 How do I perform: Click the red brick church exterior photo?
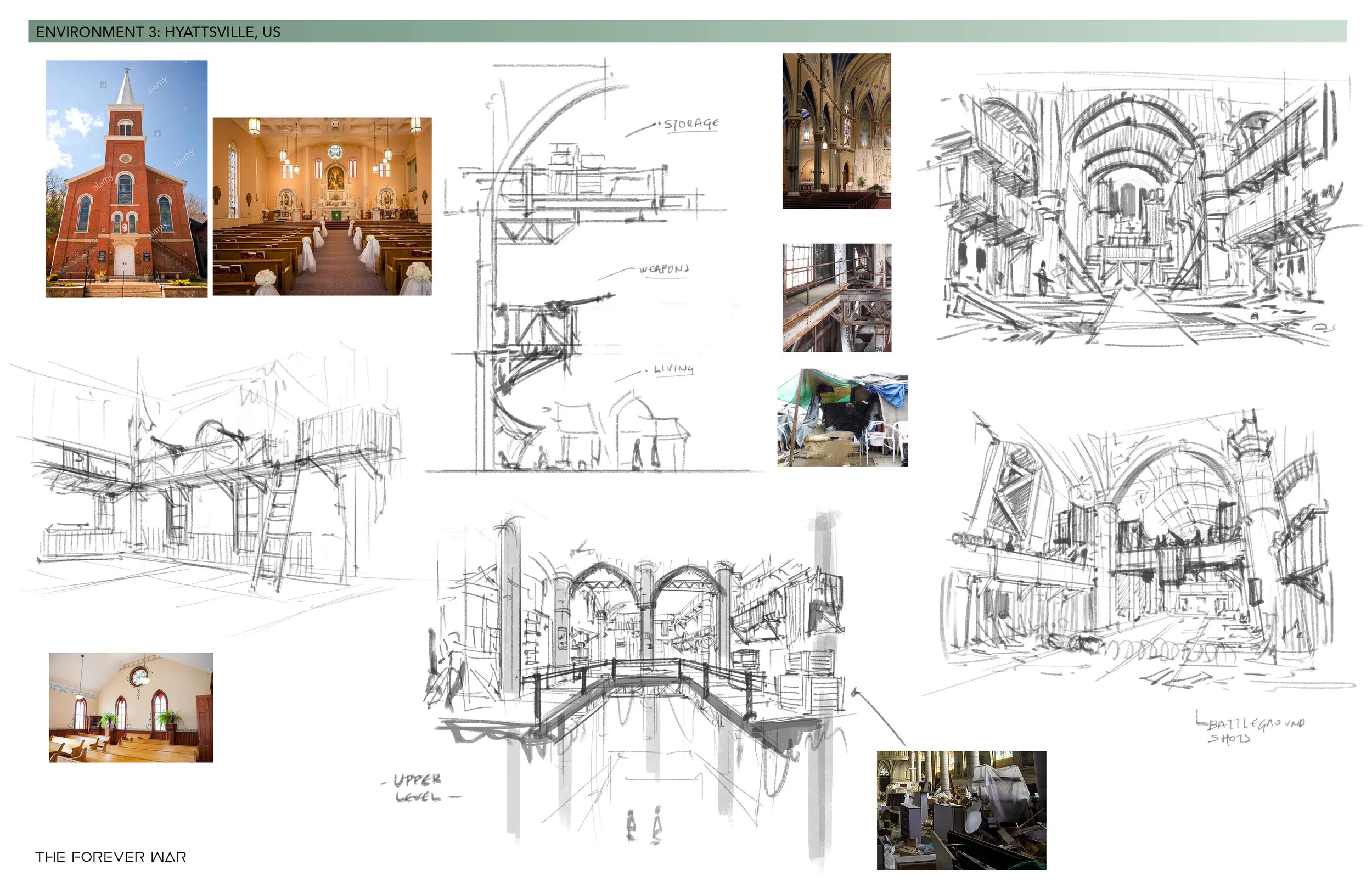(126, 179)
